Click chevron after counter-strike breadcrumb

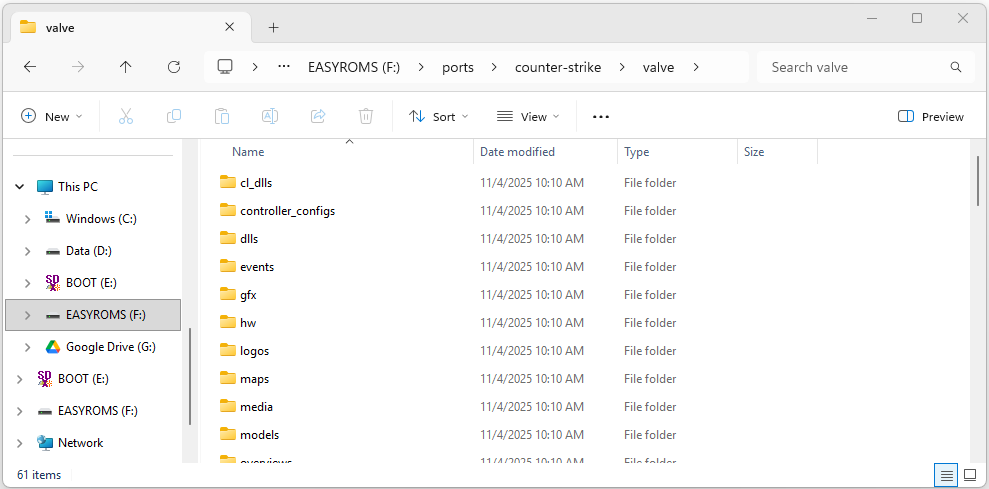click(621, 67)
